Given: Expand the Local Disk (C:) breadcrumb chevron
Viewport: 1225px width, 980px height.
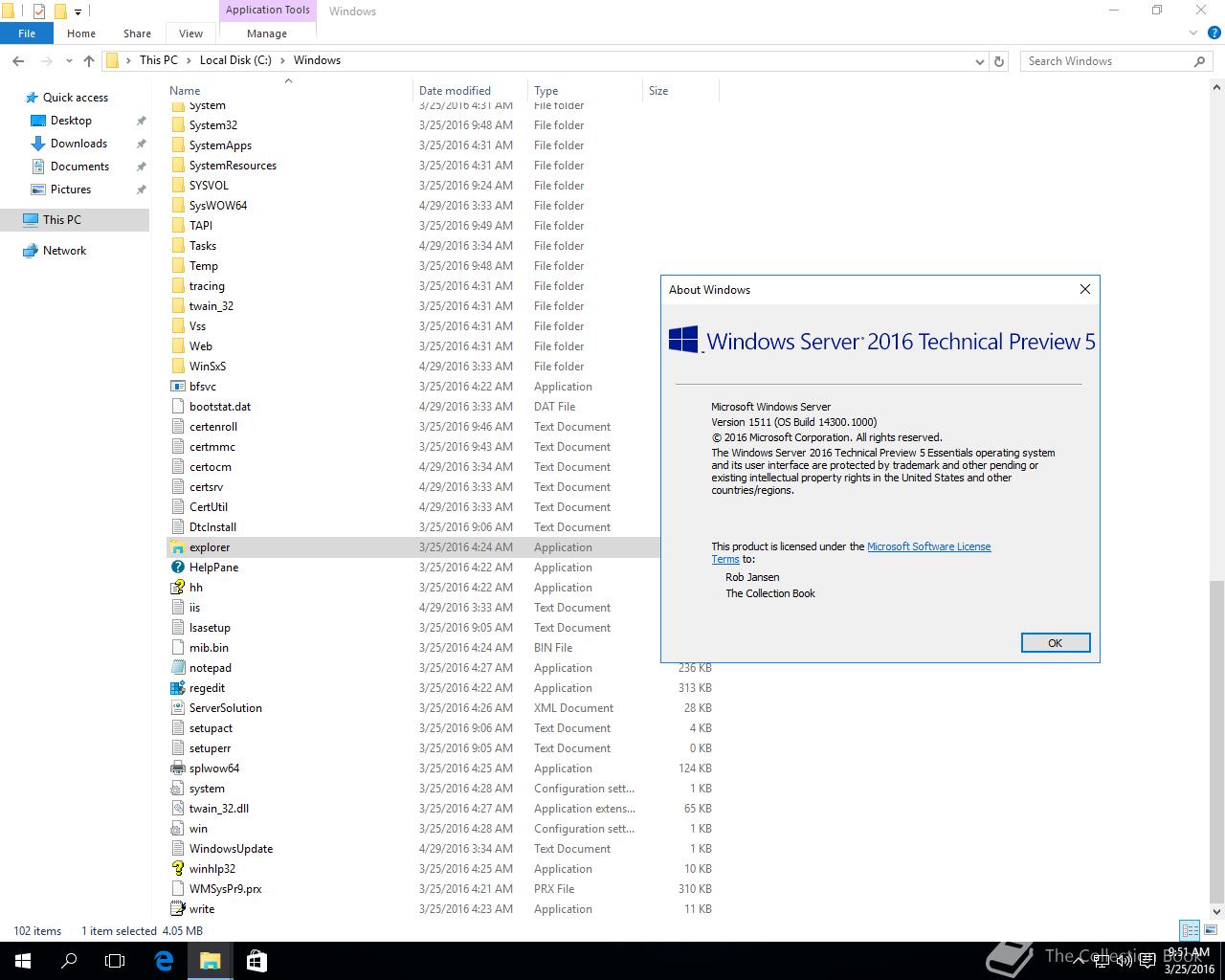Looking at the screenshot, I should tap(281, 60).
